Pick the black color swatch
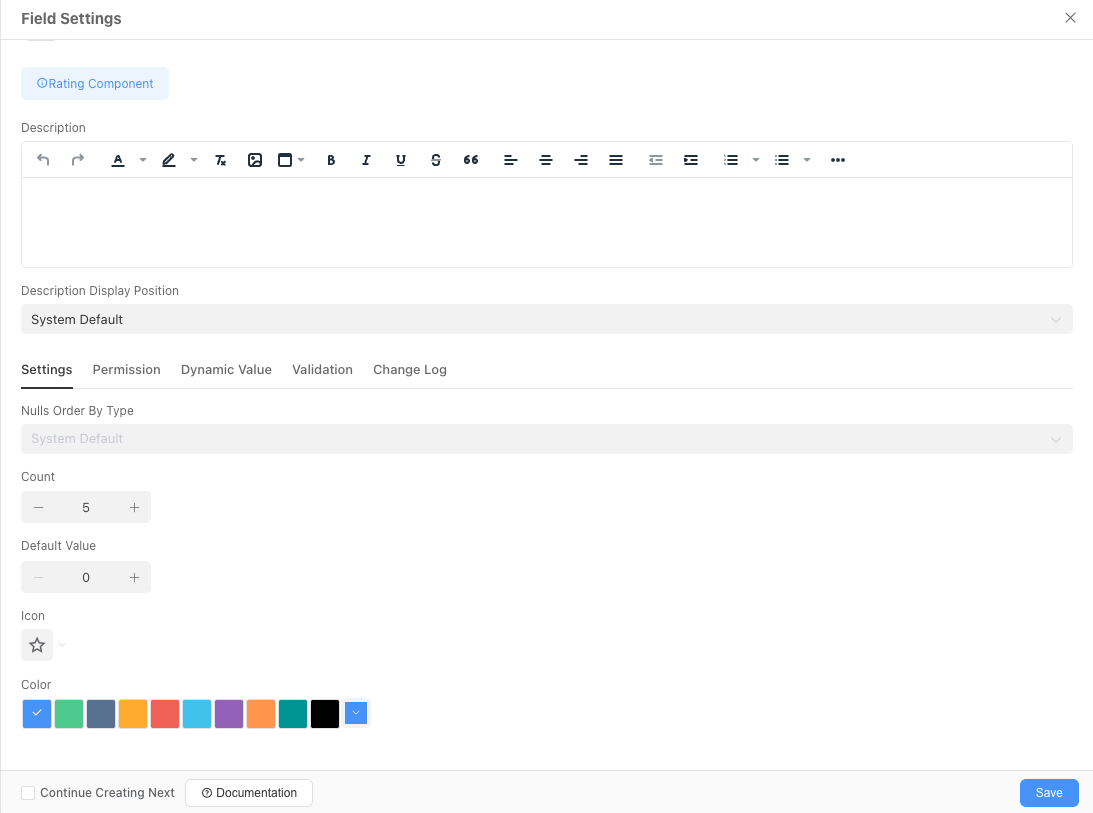1093x813 pixels. [325, 714]
